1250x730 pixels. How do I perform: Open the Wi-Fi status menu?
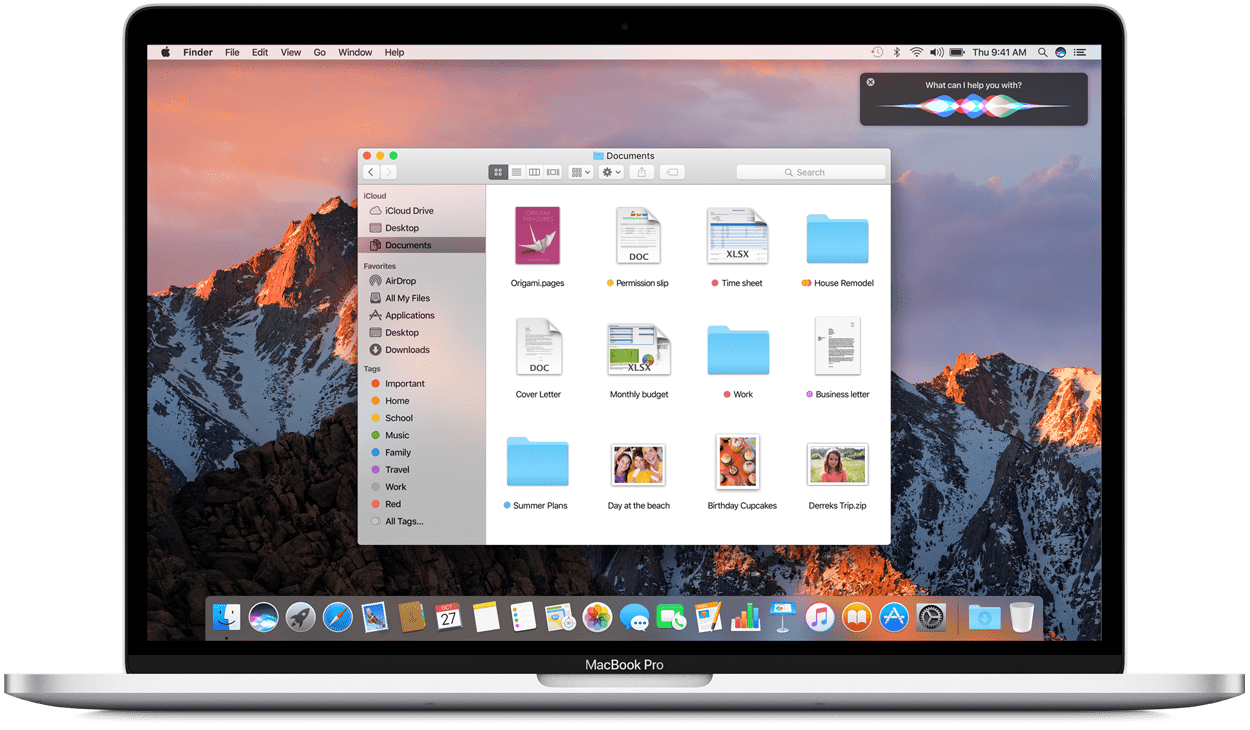[916, 52]
